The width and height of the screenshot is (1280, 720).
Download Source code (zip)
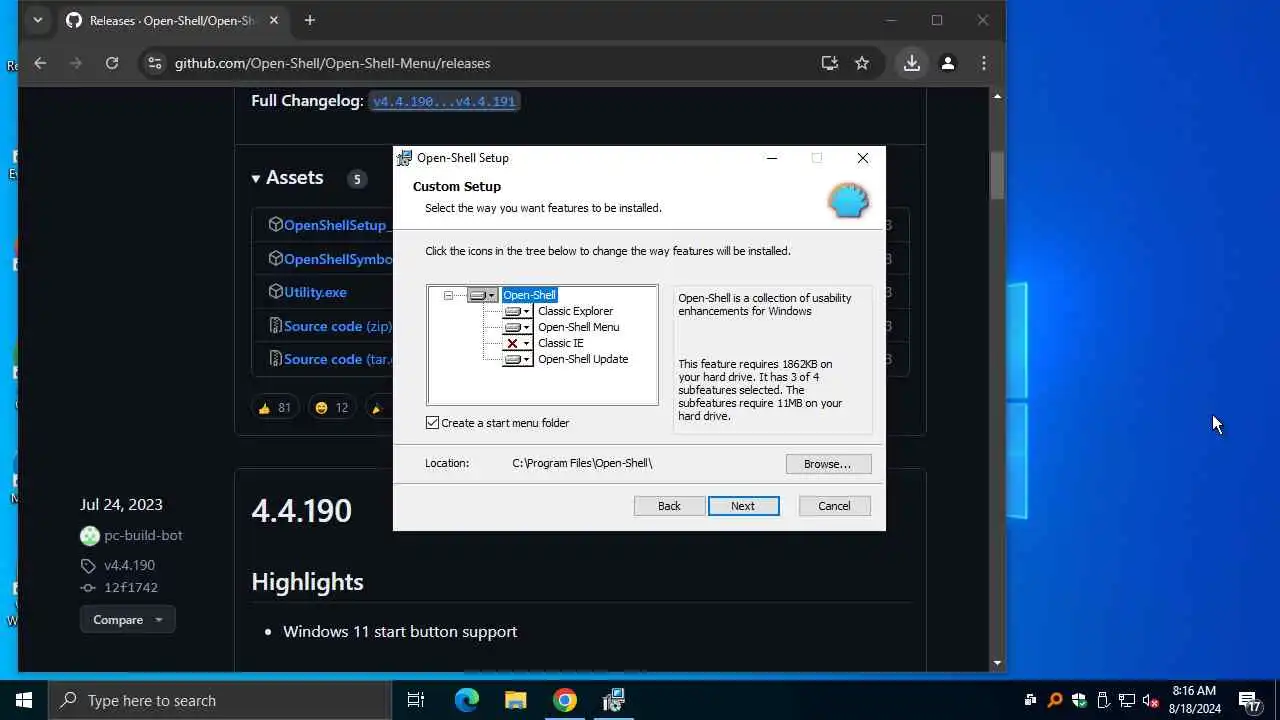[337, 326]
